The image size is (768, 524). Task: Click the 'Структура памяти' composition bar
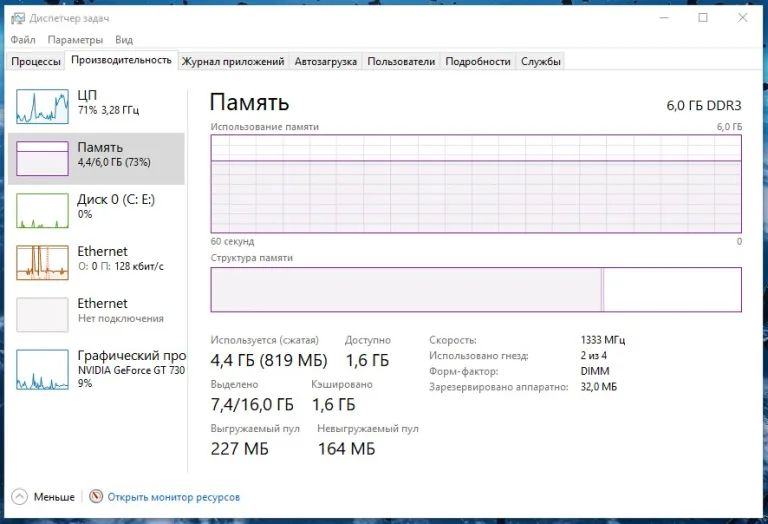(476, 289)
